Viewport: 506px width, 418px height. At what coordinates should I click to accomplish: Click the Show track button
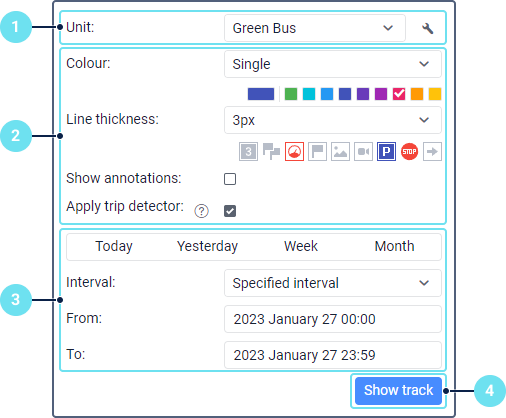398,391
